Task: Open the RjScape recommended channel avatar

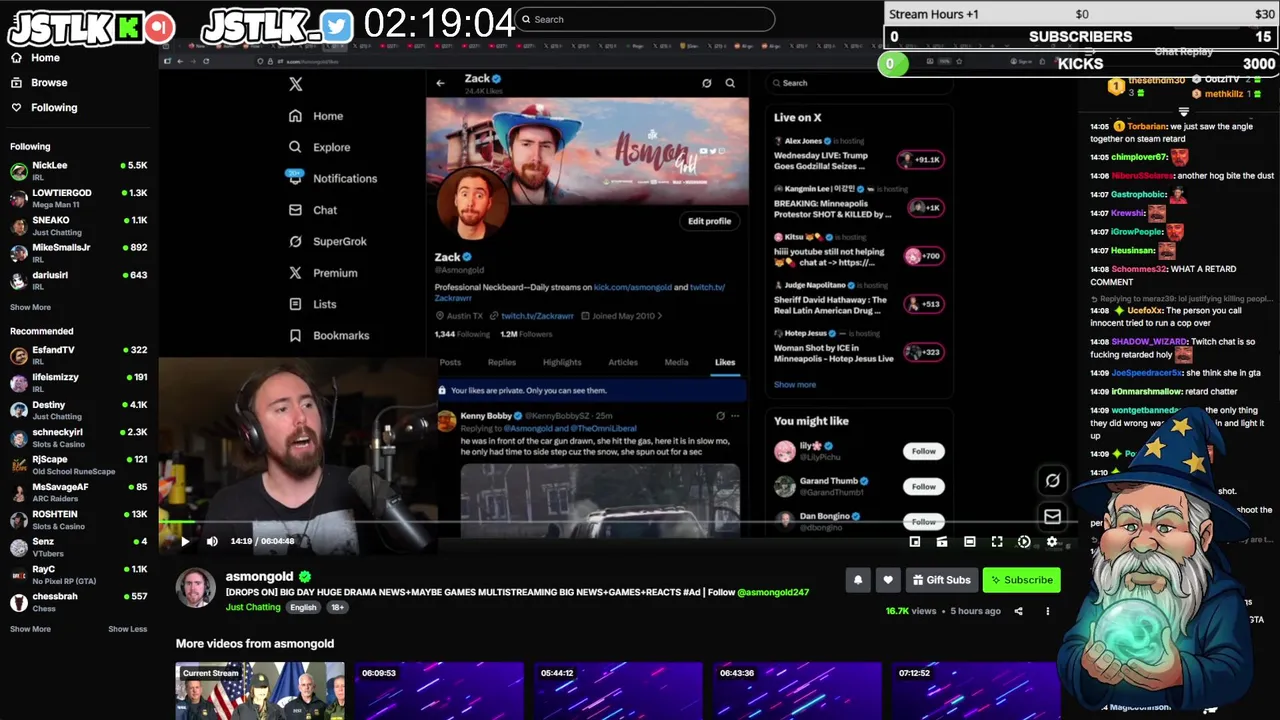Action: tap(19, 465)
